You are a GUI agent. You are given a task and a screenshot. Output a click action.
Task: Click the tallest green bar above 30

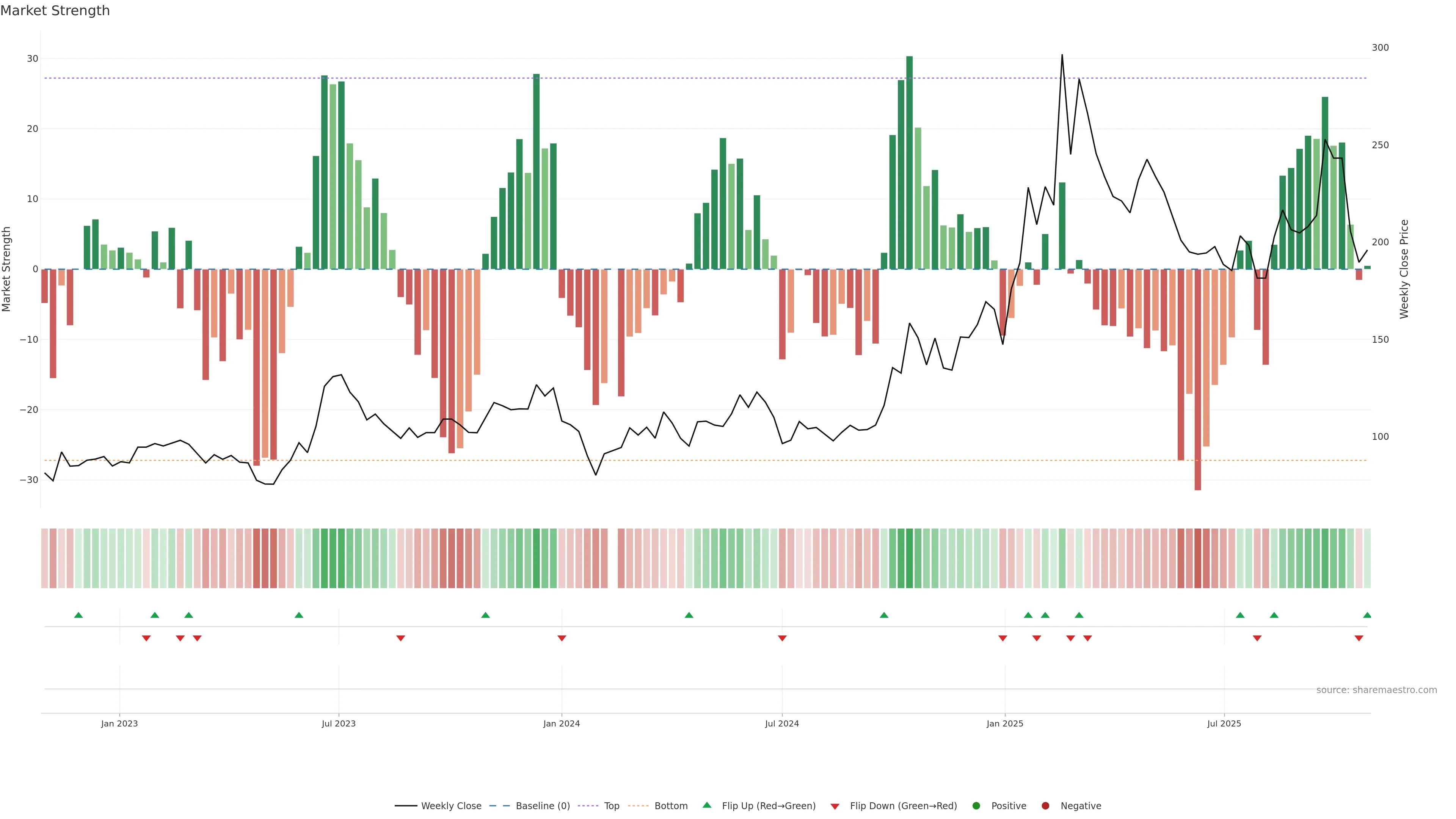pyautogui.click(x=910, y=163)
